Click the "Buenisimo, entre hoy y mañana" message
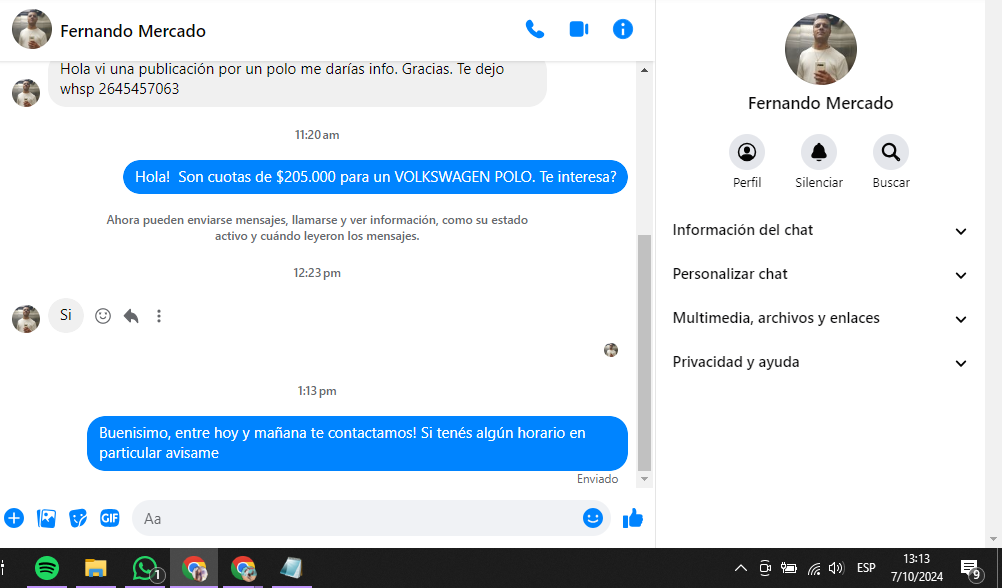 pos(357,443)
